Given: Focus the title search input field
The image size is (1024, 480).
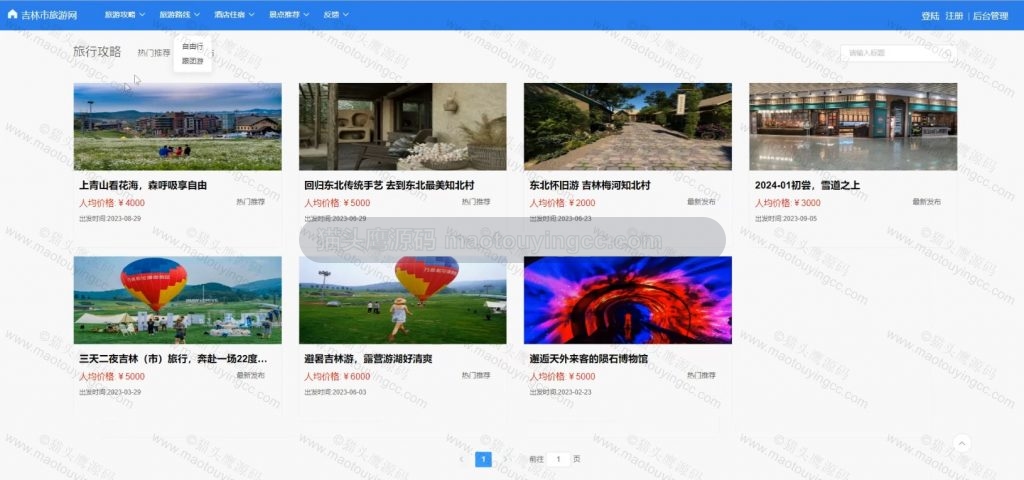Looking at the screenshot, I should 899,53.
